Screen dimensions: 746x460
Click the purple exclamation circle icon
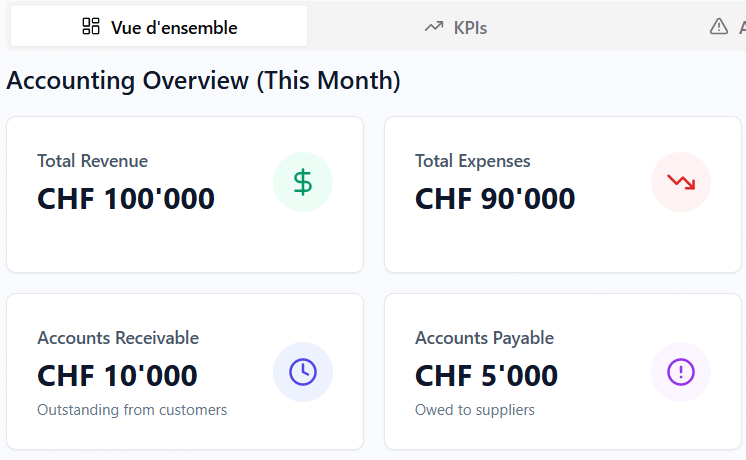(681, 372)
